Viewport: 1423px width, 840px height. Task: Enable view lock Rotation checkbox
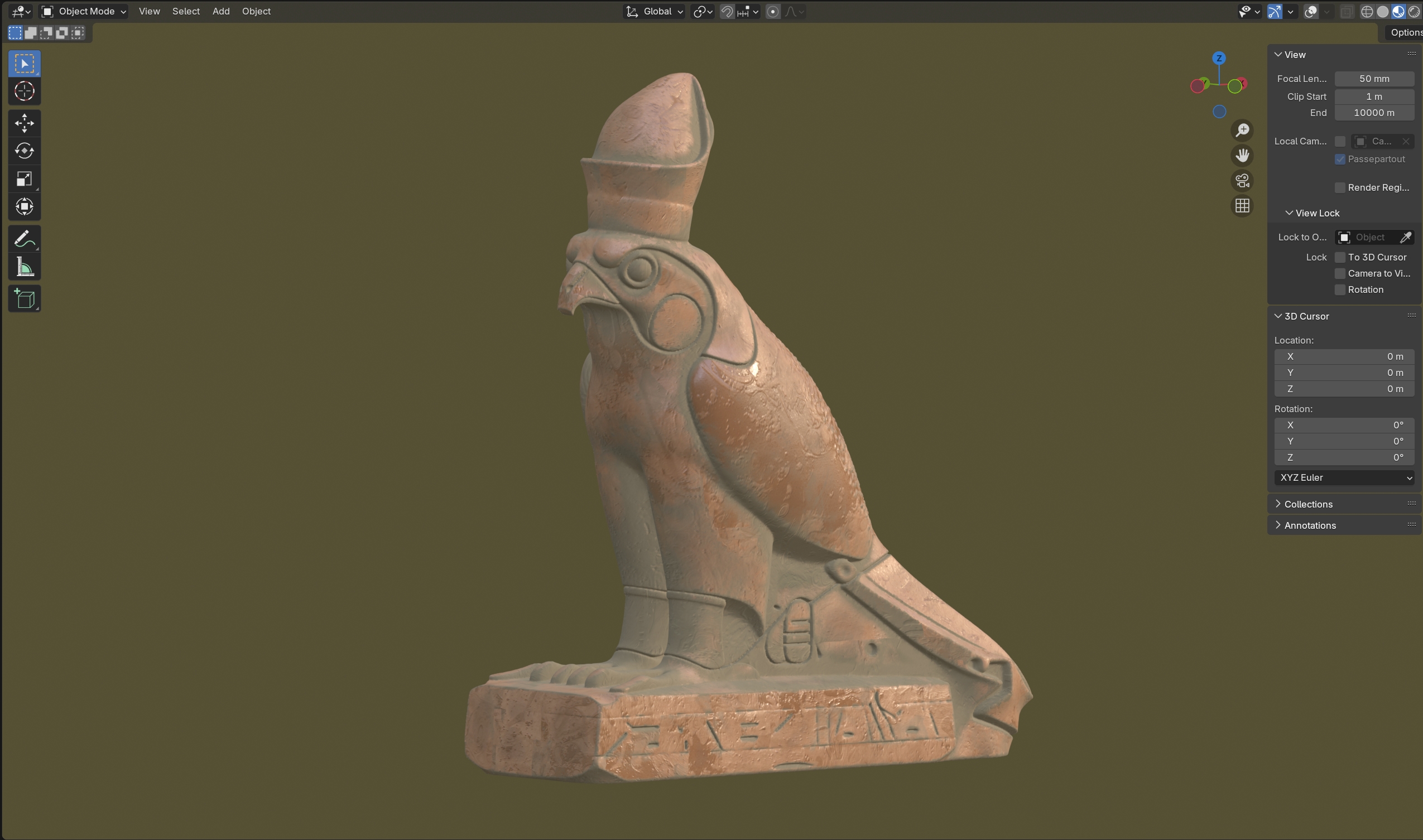(1340, 290)
